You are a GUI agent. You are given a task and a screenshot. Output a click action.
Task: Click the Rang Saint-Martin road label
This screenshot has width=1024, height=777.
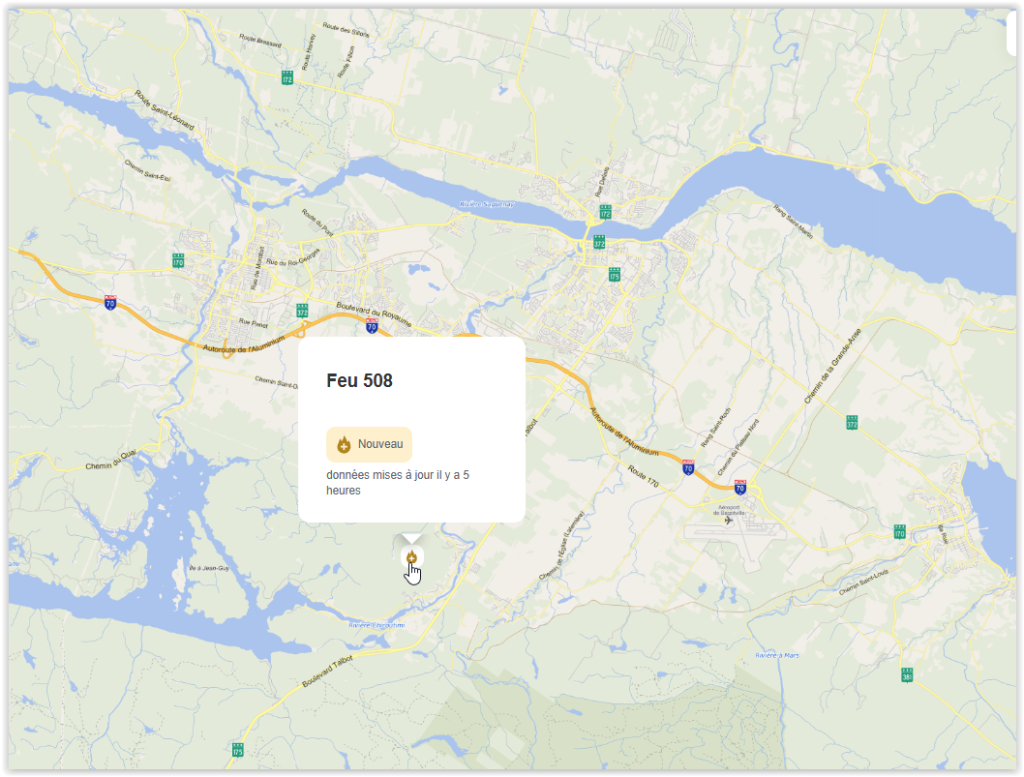coord(792,221)
